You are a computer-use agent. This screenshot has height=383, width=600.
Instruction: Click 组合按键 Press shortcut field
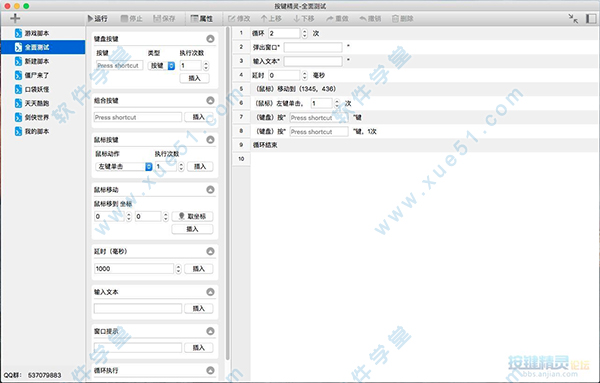point(138,117)
